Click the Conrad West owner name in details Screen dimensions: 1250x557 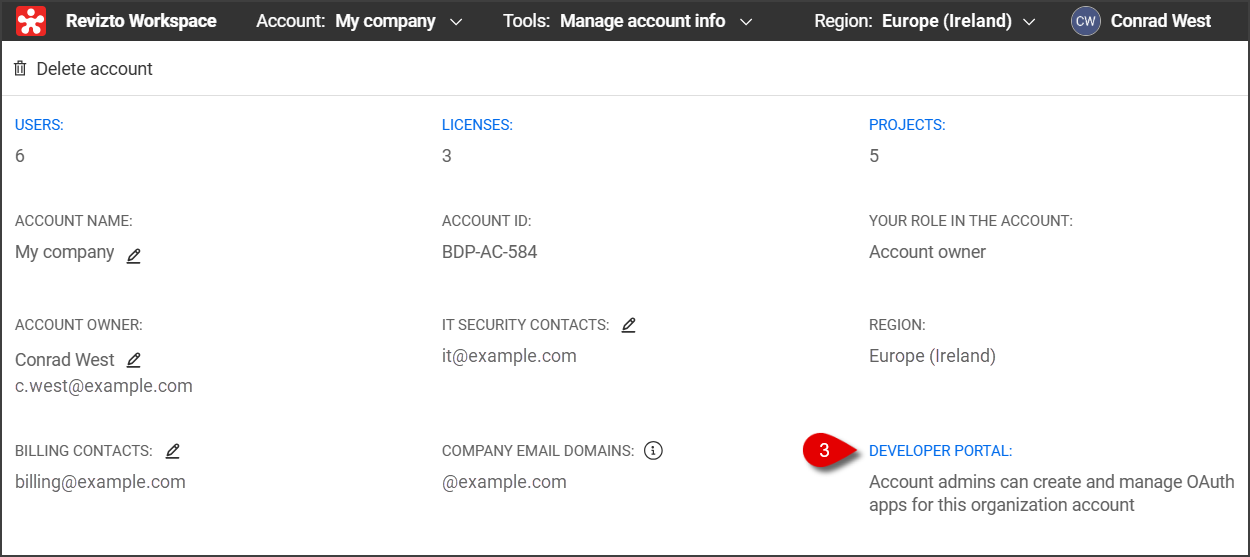click(65, 359)
